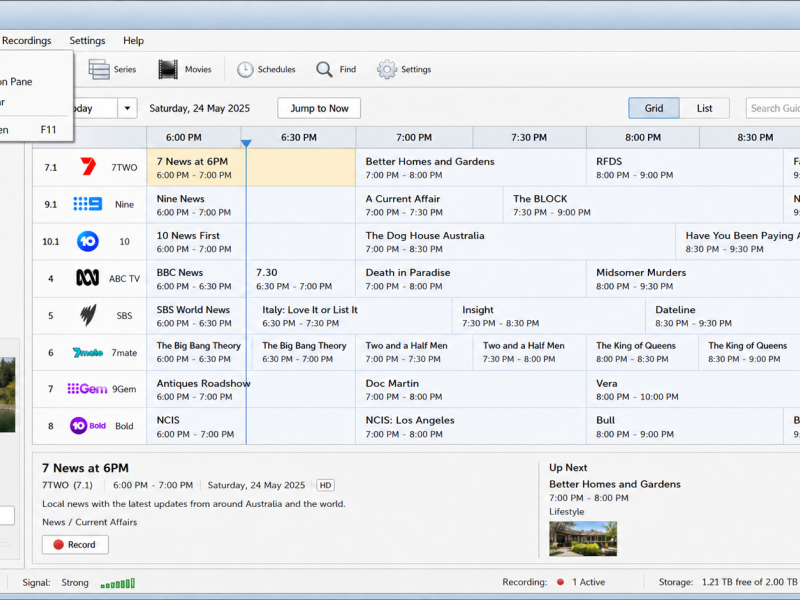Image resolution: width=800 pixels, height=600 pixels.
Task: Select BBC News program cell
Action: click(196, 279)
